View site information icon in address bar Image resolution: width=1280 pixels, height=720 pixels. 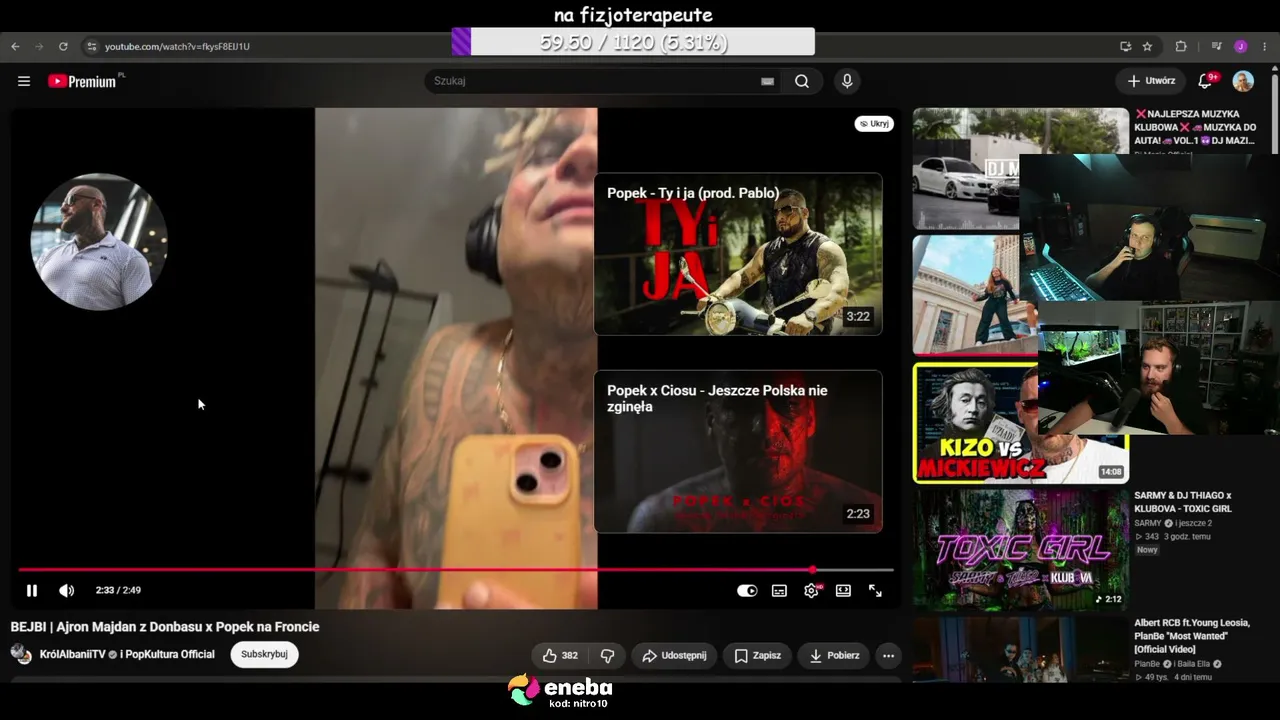click(92, 46)
